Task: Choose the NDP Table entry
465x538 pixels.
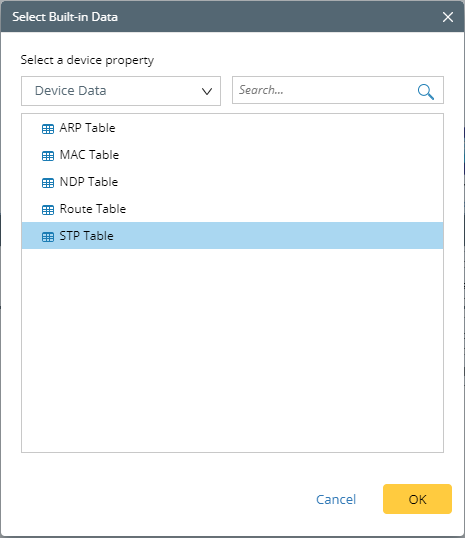Action: (x=232, y=182)
